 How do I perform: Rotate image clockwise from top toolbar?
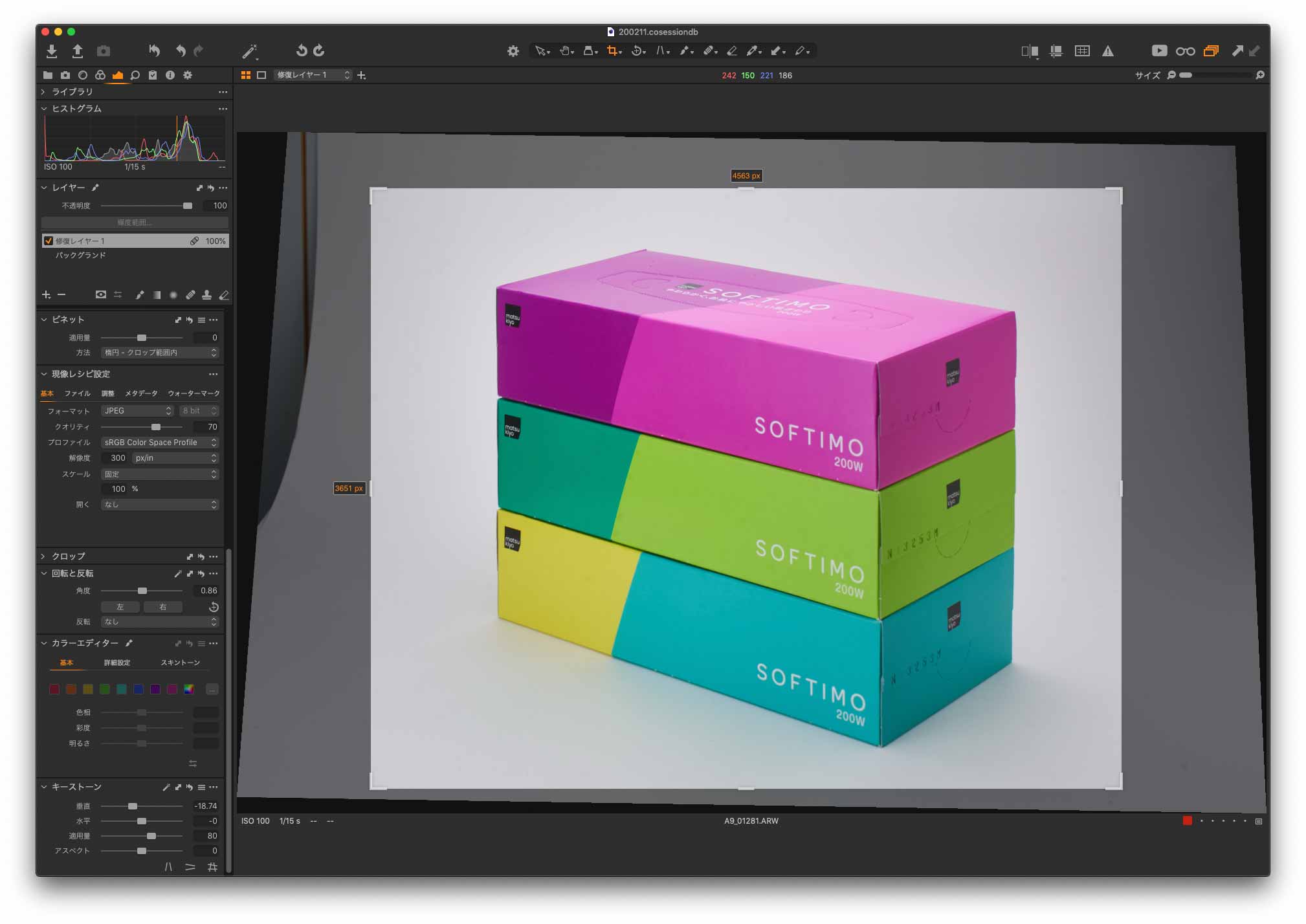319,50
